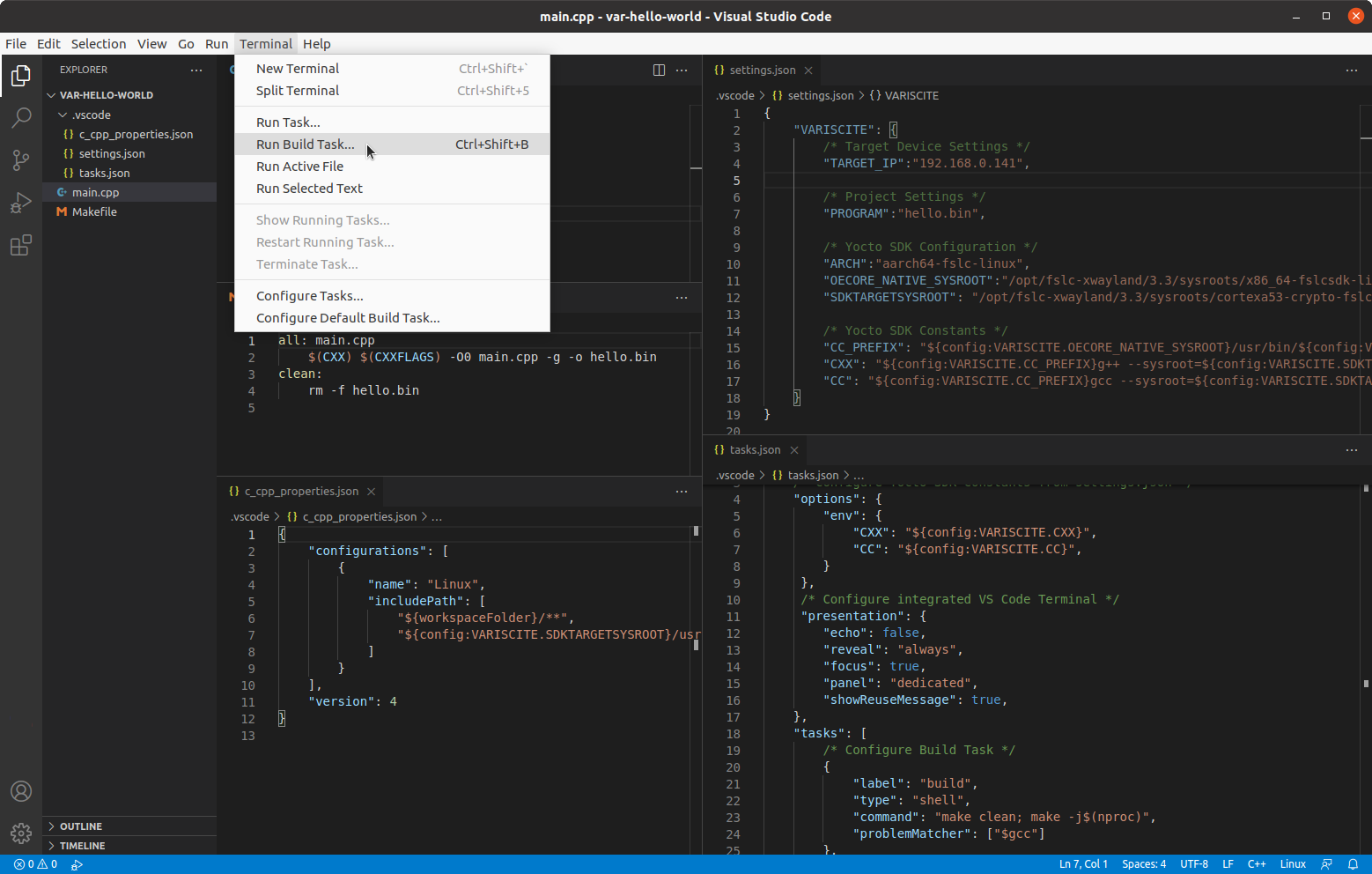Click Spaces: 4 indentation status item

(x=1144, y=864)
